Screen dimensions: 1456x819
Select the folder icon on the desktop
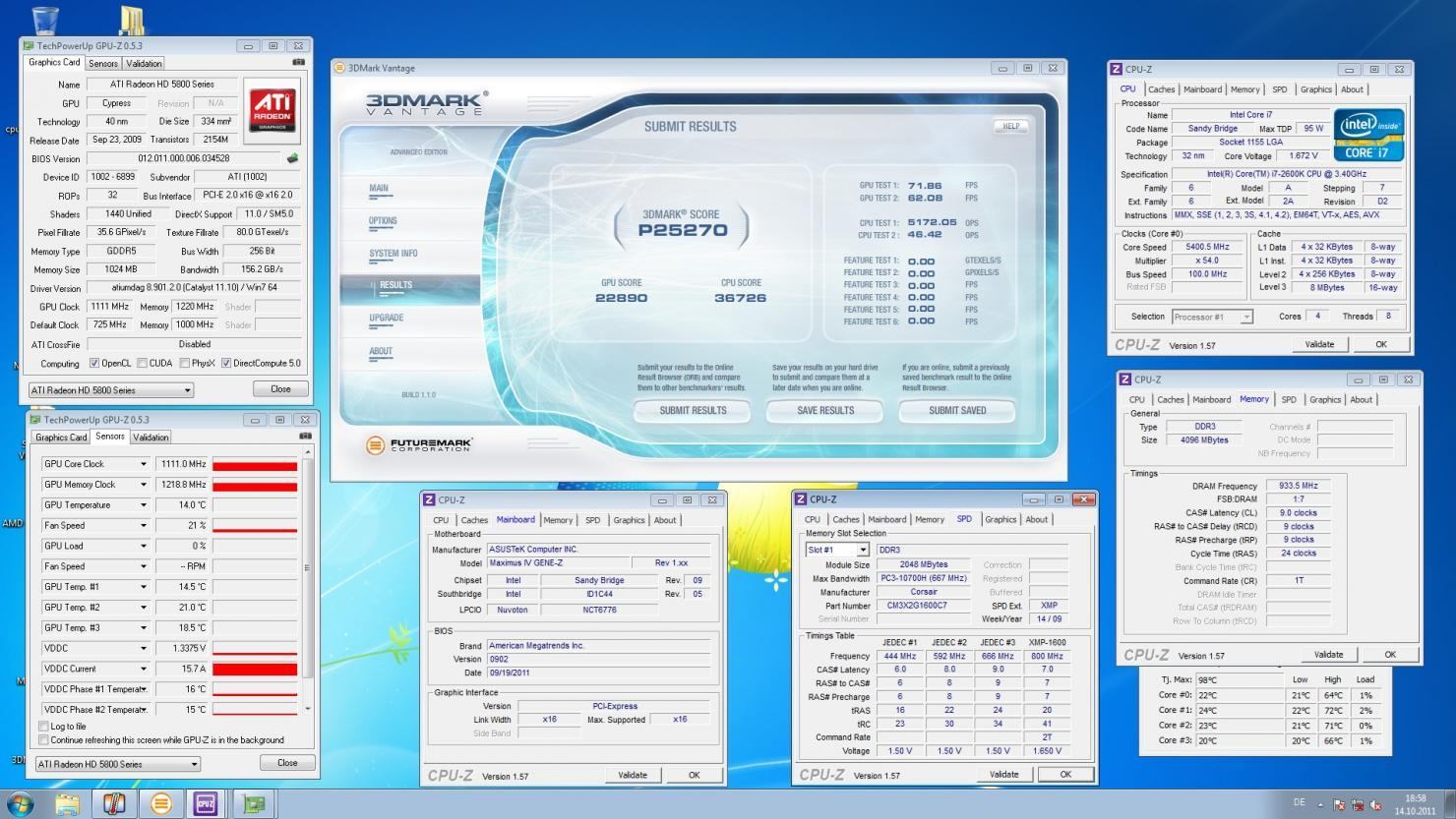pyautogui.click(x=131, y=20)
